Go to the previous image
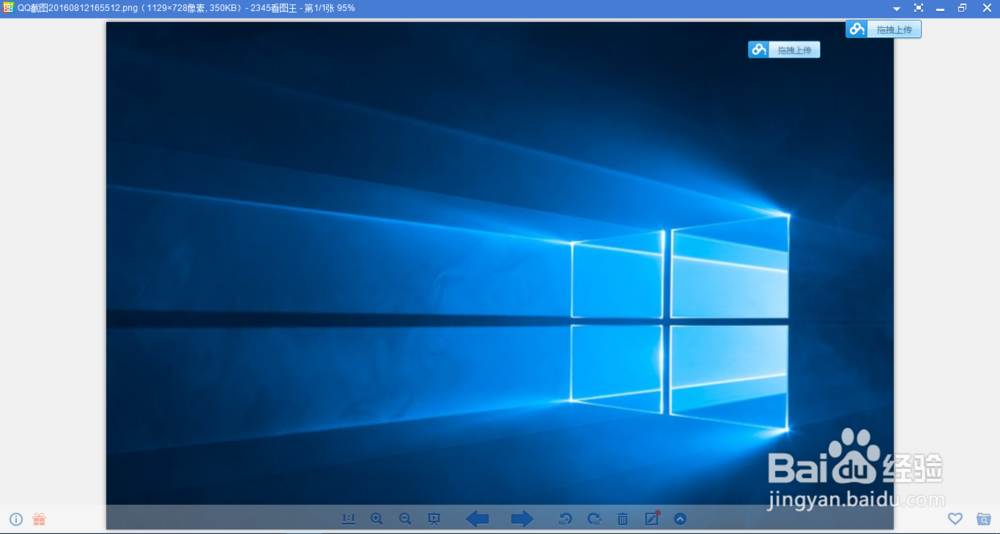 477,519
